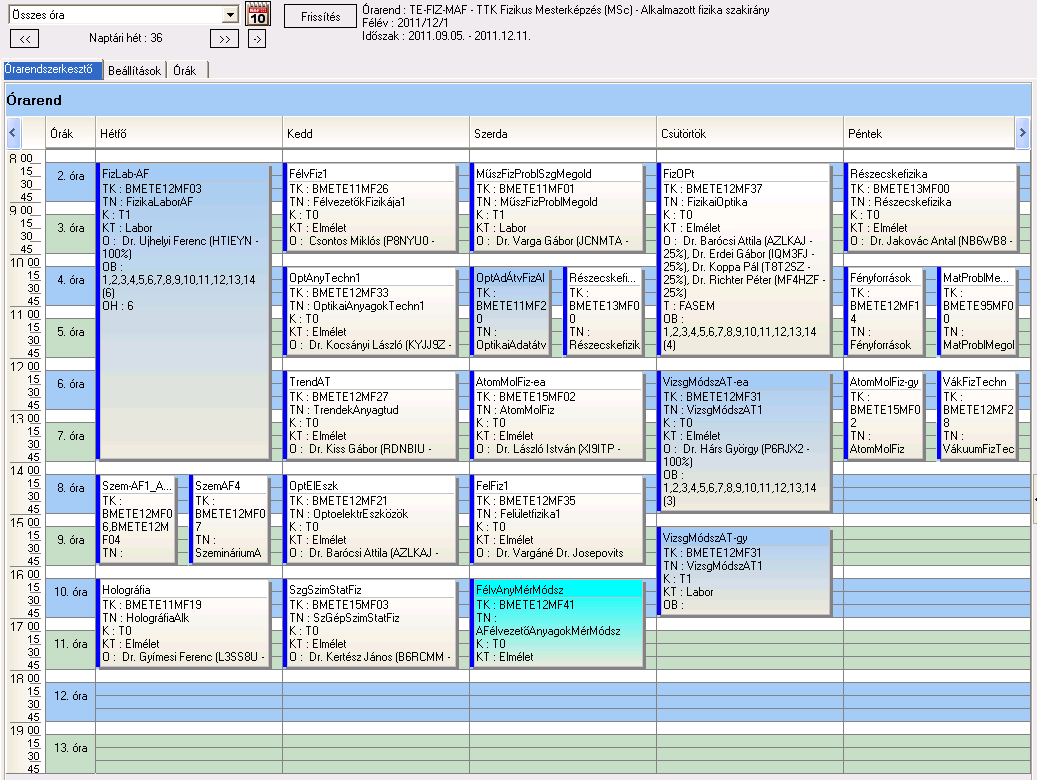Viewport: 1037px width, 780px height.
Task: Select the Csütörtök column header
Action: pos(750,134)
